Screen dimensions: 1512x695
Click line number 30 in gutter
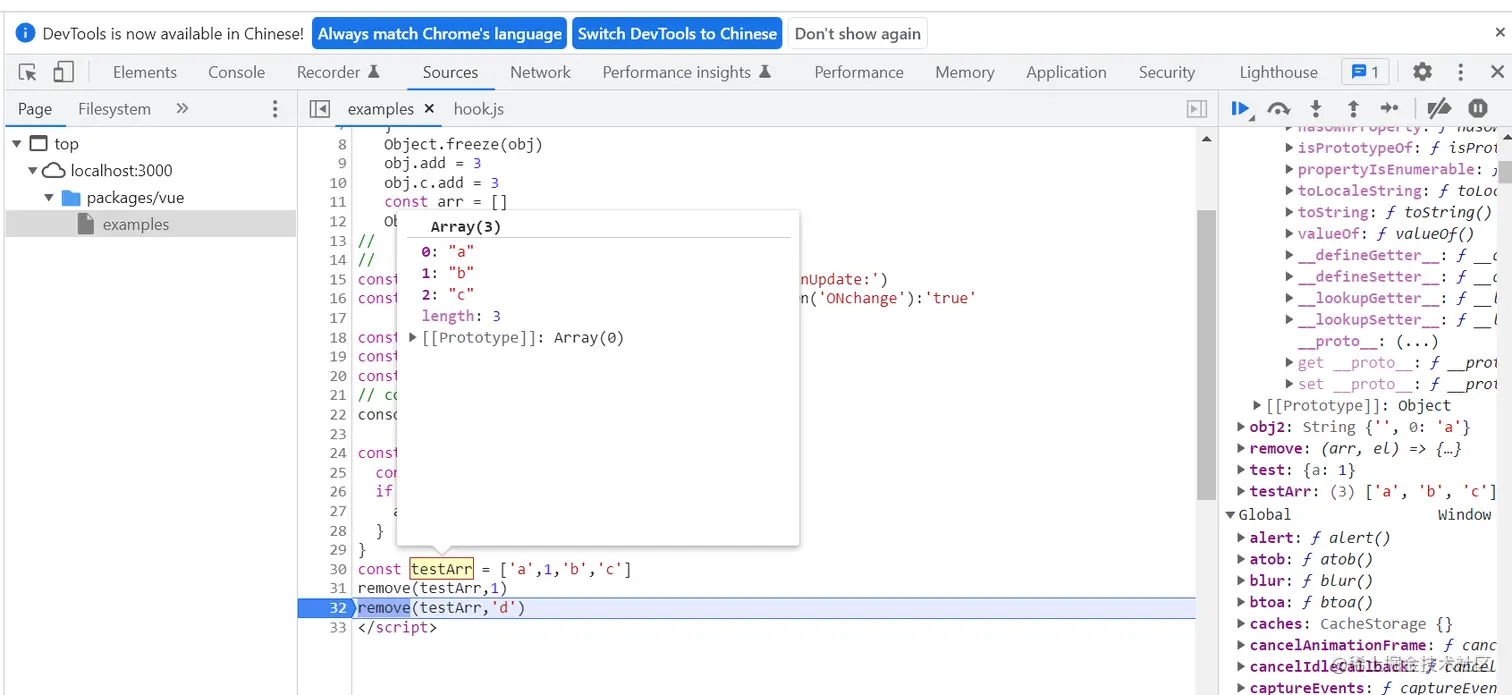tap(337, 569)
